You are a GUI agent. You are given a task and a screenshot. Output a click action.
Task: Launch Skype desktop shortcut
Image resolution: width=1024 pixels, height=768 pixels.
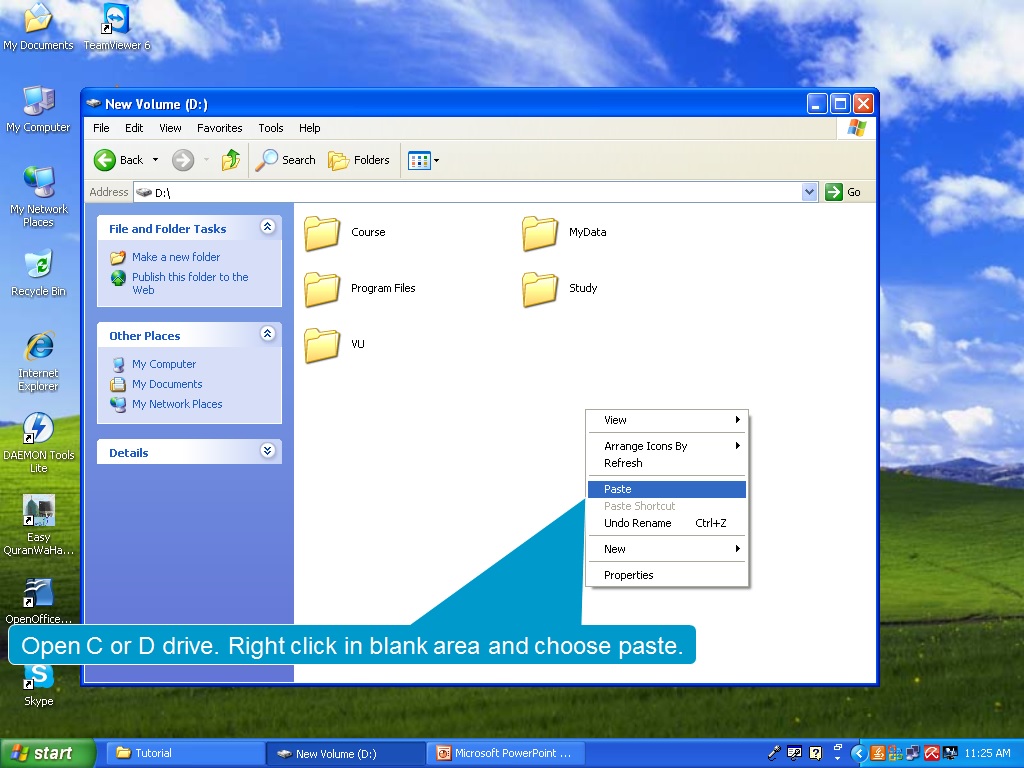pos(38,684)
